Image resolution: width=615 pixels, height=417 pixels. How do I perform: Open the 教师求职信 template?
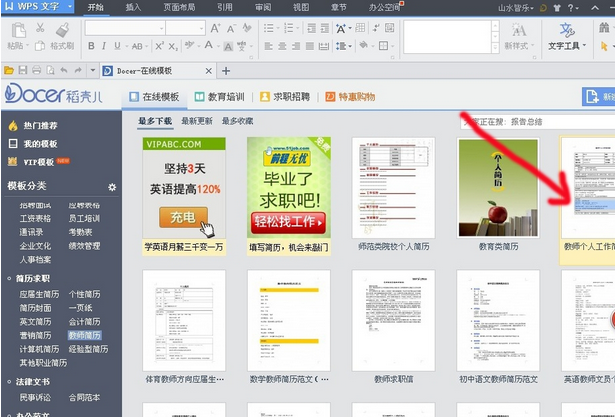(393, 320)
